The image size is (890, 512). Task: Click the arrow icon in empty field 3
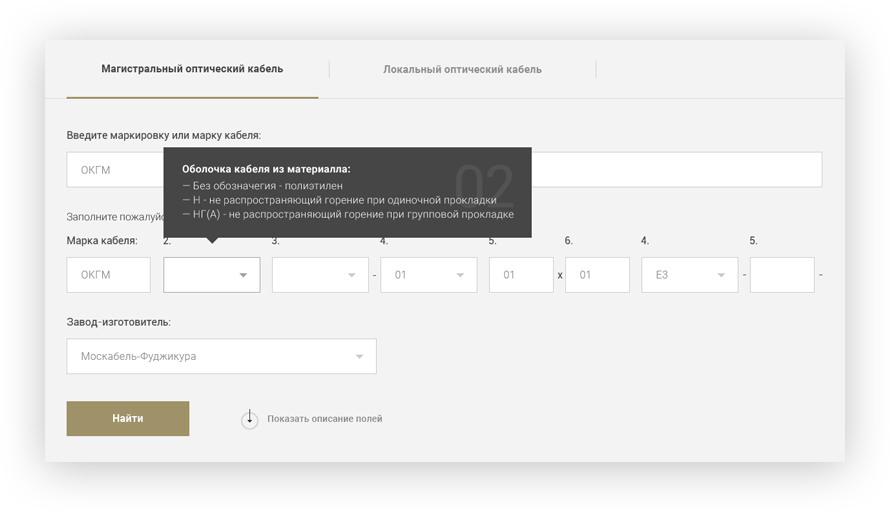point(352,275)
